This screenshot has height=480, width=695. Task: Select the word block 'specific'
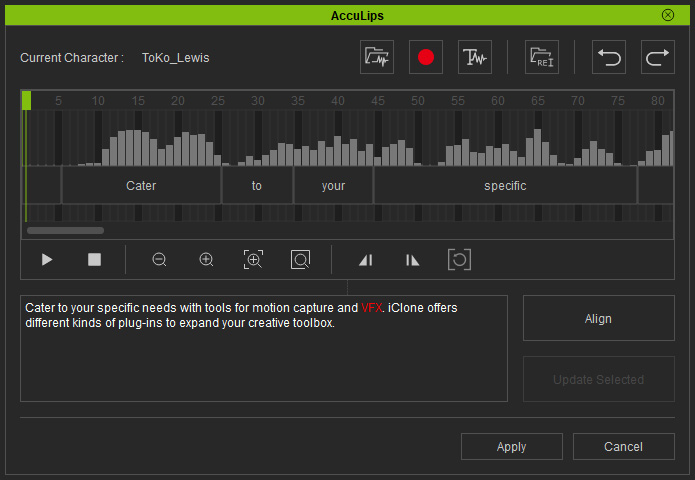tap(505, 186)
